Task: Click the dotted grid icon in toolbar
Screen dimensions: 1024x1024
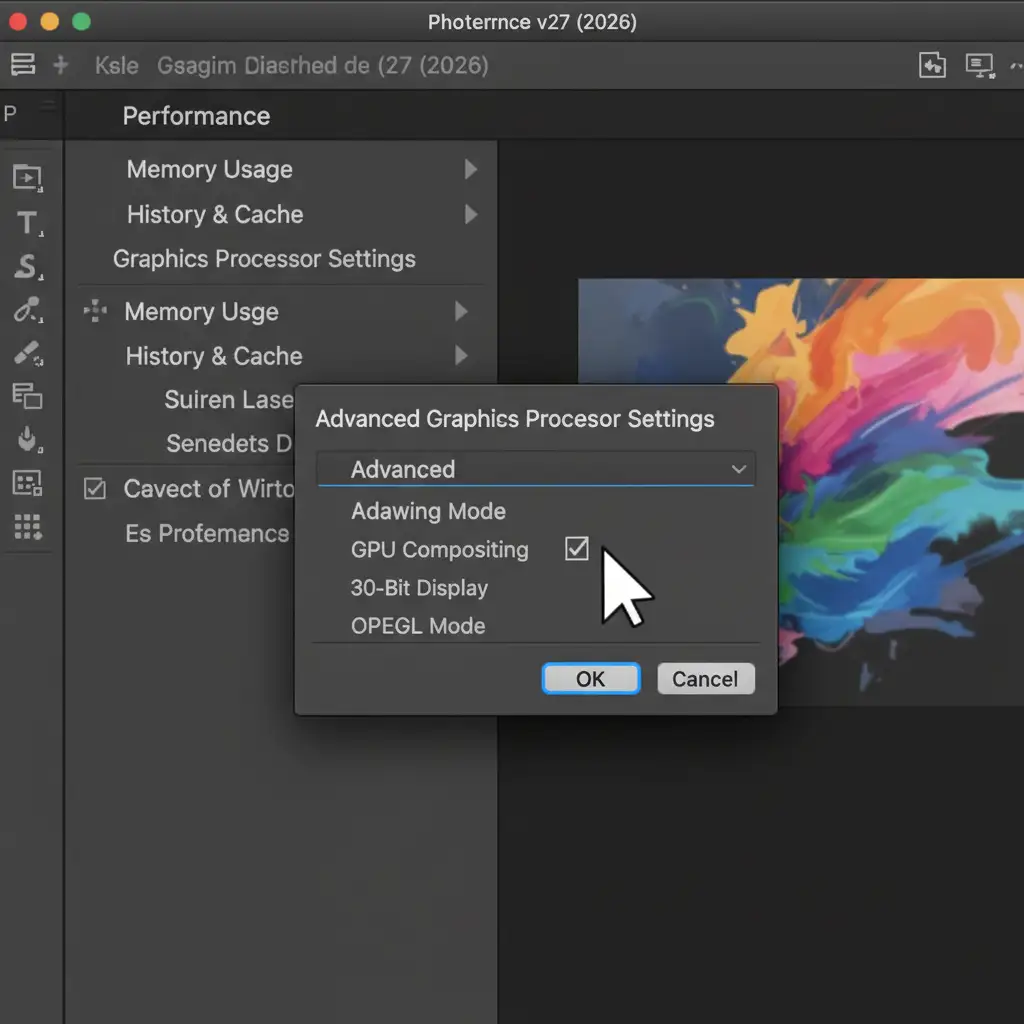Action: point(27,526)
